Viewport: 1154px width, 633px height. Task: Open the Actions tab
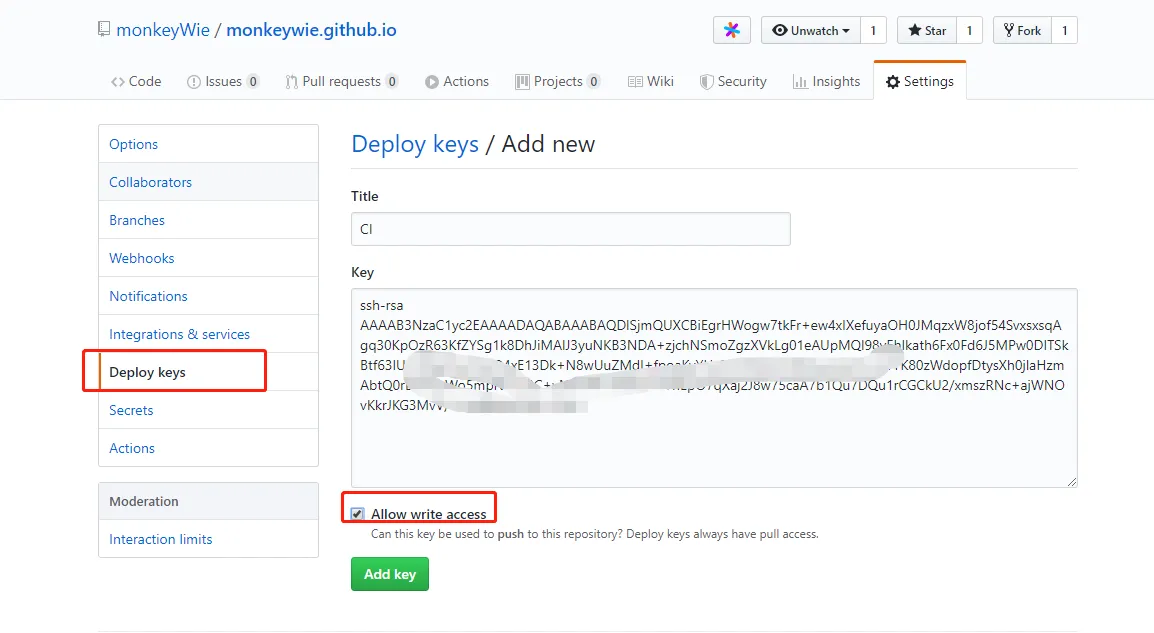point(457,82)
